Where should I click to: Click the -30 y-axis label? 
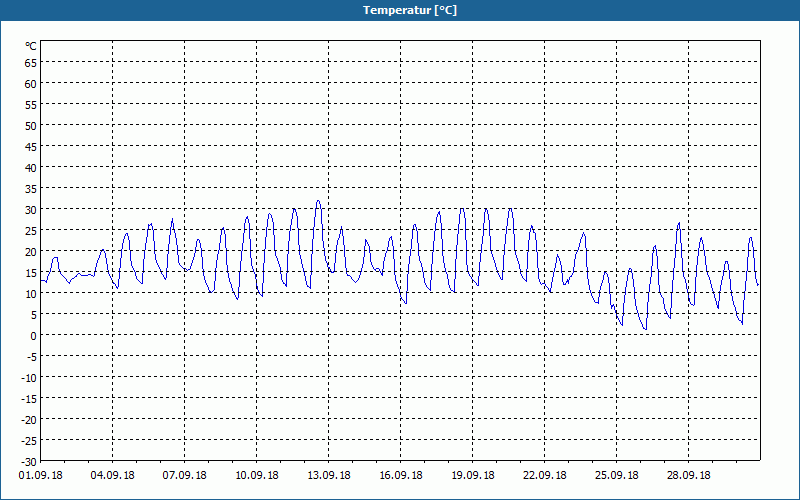(x=29, y=462)
